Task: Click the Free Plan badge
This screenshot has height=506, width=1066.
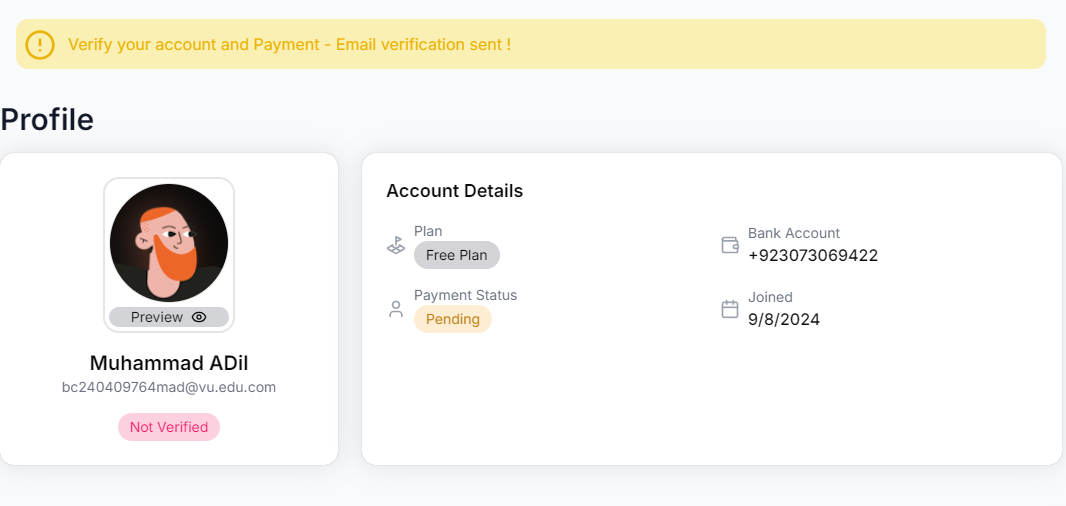Action: pos(456,255)
